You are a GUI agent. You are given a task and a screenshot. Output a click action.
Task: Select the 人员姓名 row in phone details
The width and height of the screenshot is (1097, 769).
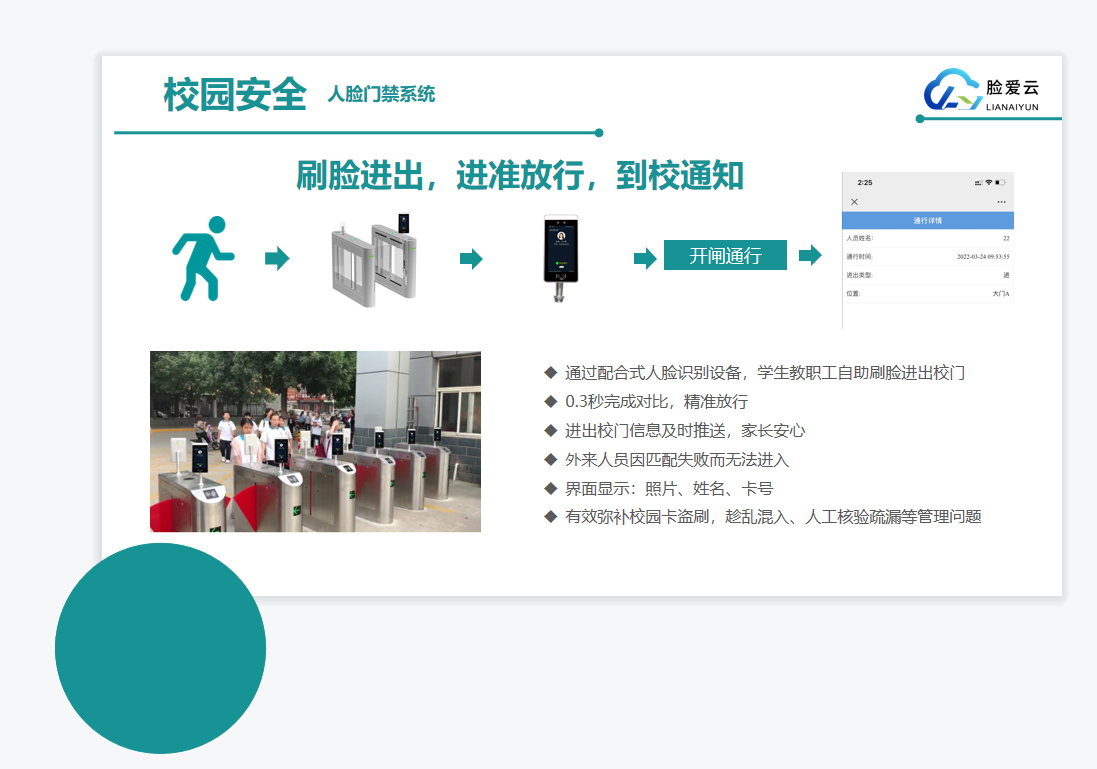[928, 239]
